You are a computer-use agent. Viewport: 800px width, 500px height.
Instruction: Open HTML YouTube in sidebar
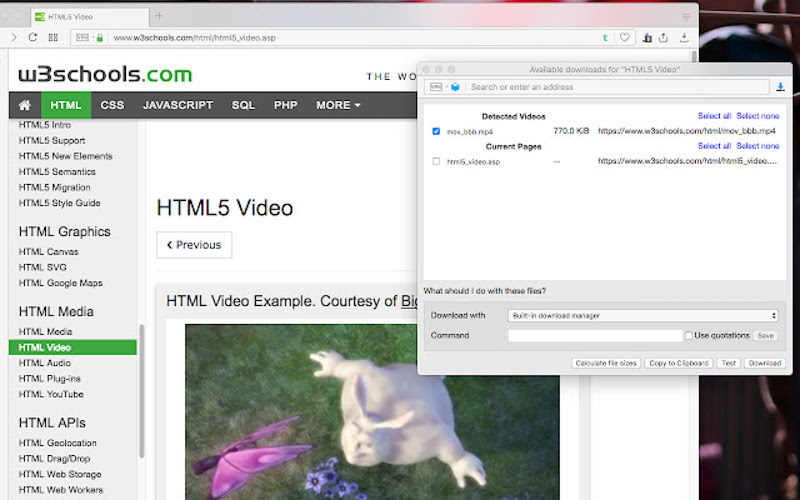[x=51, y=394]
